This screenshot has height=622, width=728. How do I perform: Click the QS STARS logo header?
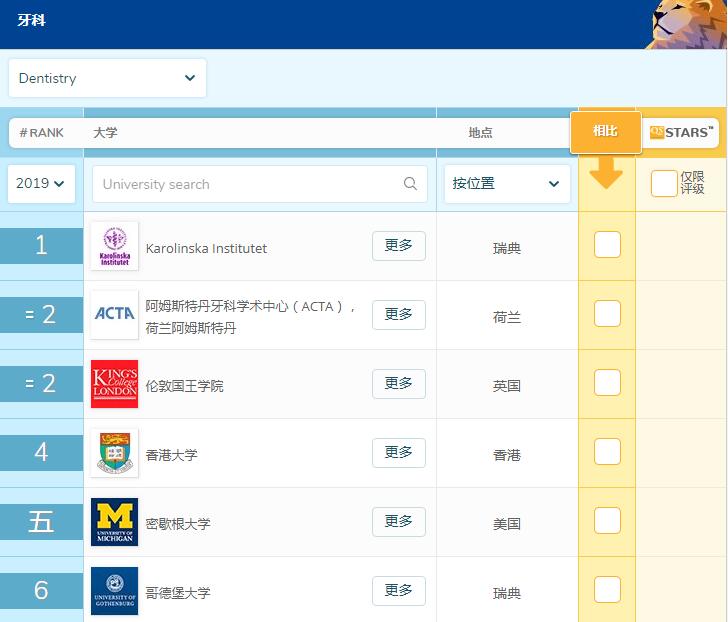681,132
